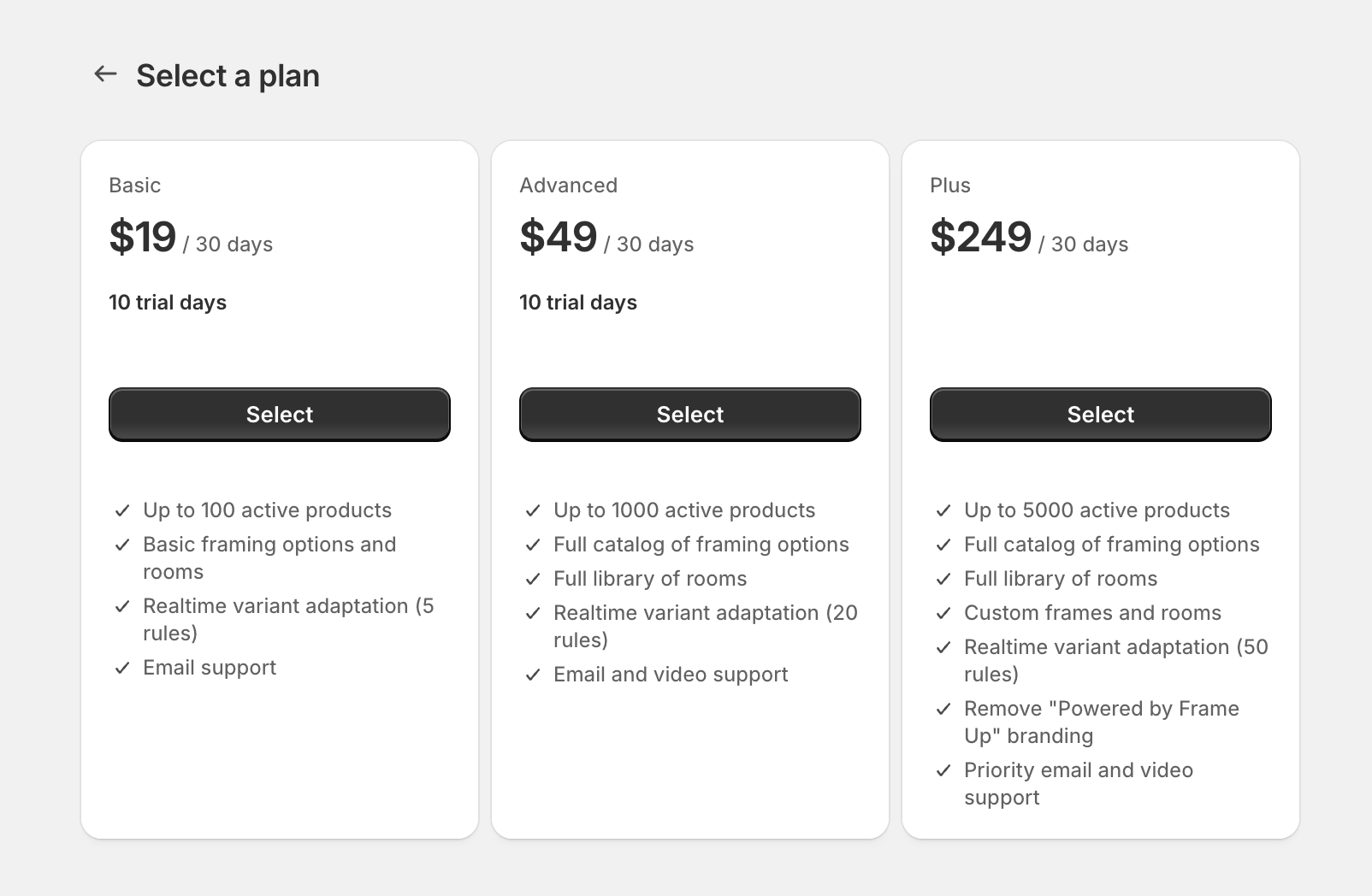The width and height of the screenshot is (1372, 896).
Task: Select the Plus plan
Action: point(1101,415)
